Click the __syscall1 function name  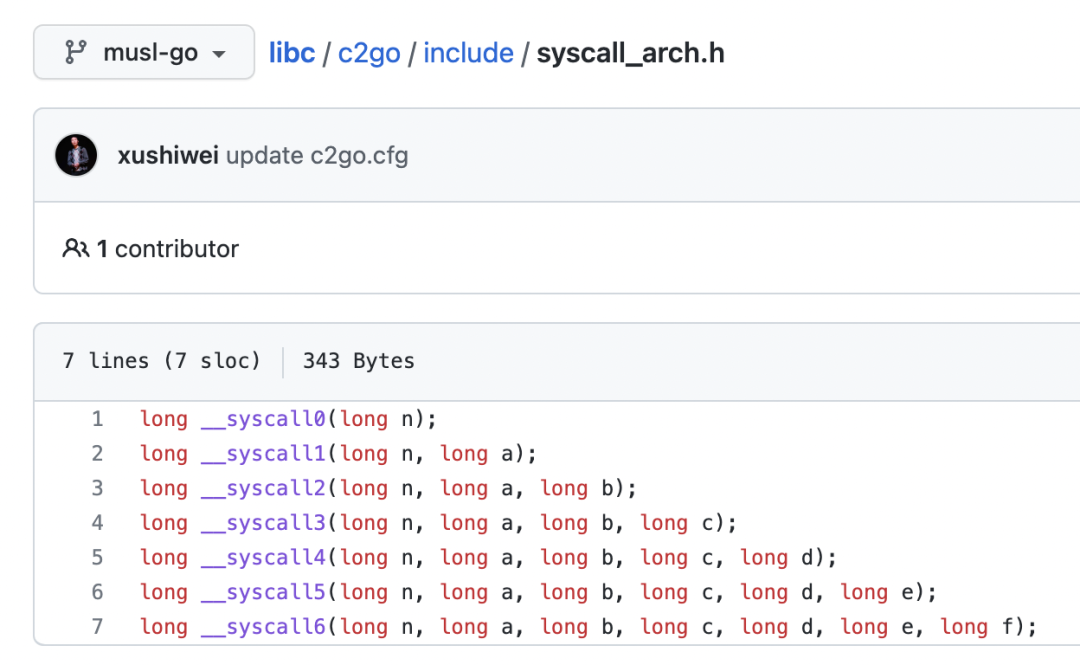click(x=263, y=453)
